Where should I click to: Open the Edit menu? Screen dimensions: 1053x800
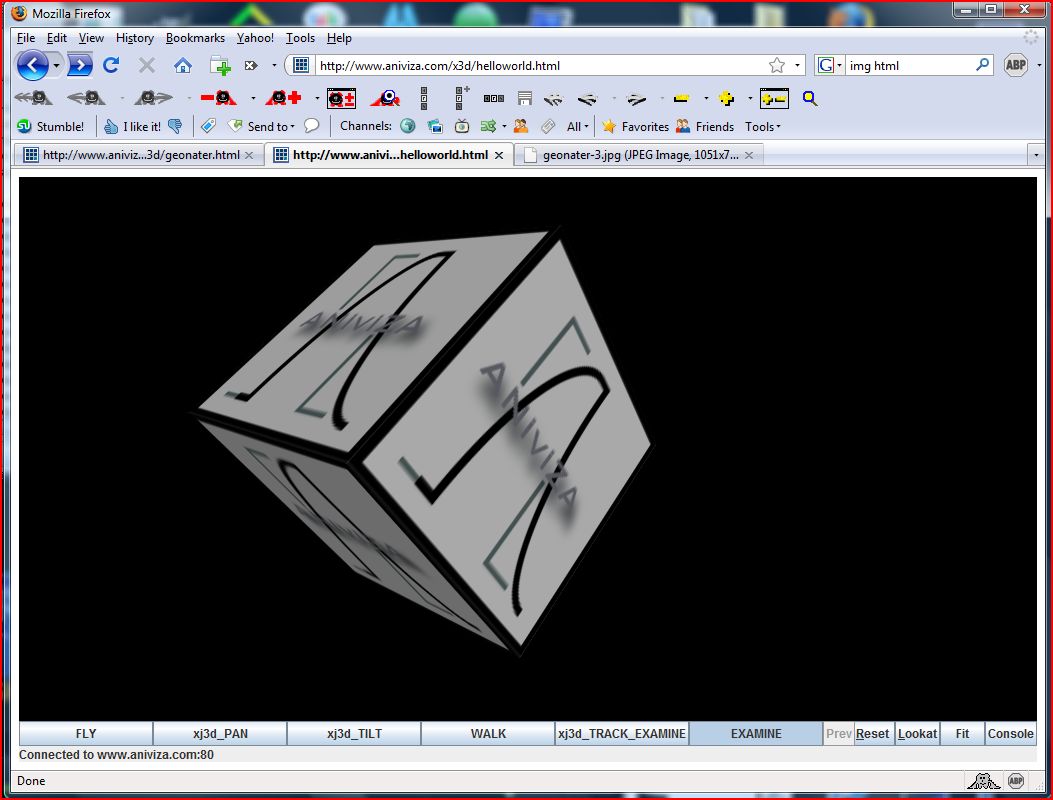point(56,38)
